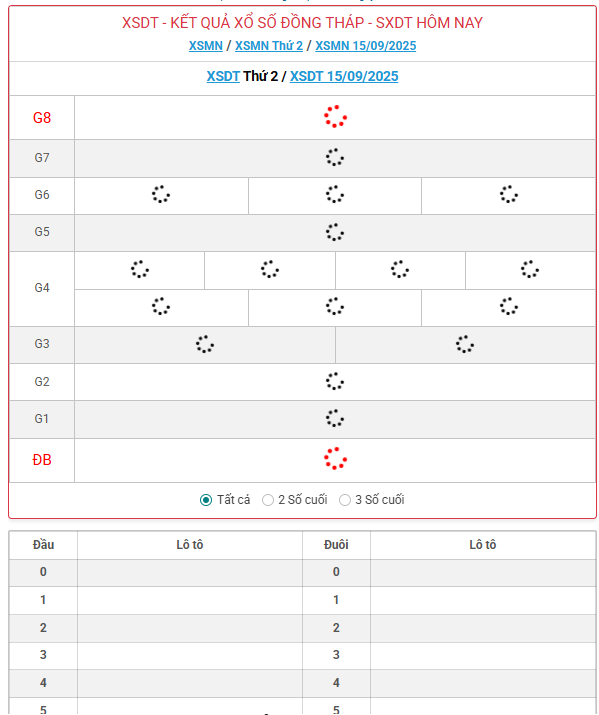Click the loading spinner in G7 row
599x715 pixels.
335,157
